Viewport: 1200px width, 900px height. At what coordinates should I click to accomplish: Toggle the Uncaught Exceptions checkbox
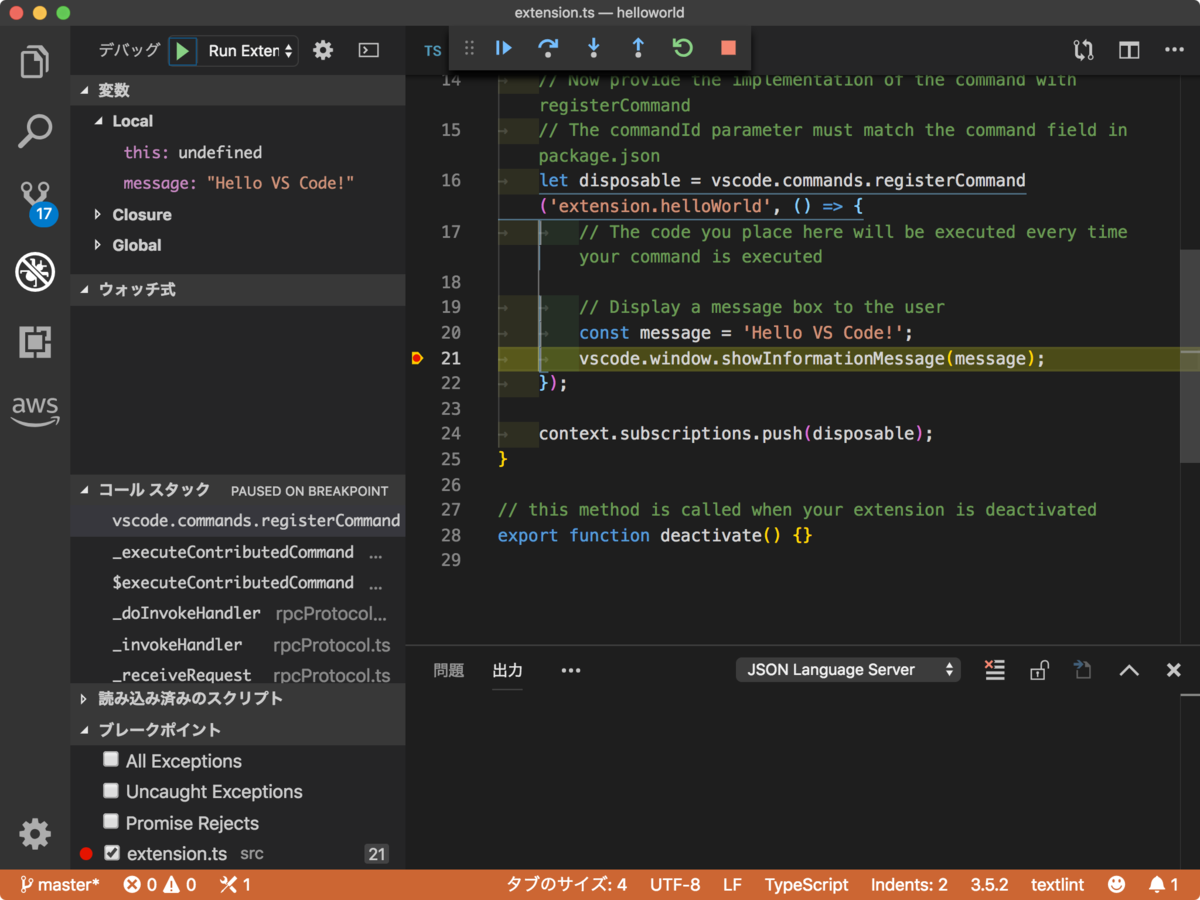click(111, 791)
